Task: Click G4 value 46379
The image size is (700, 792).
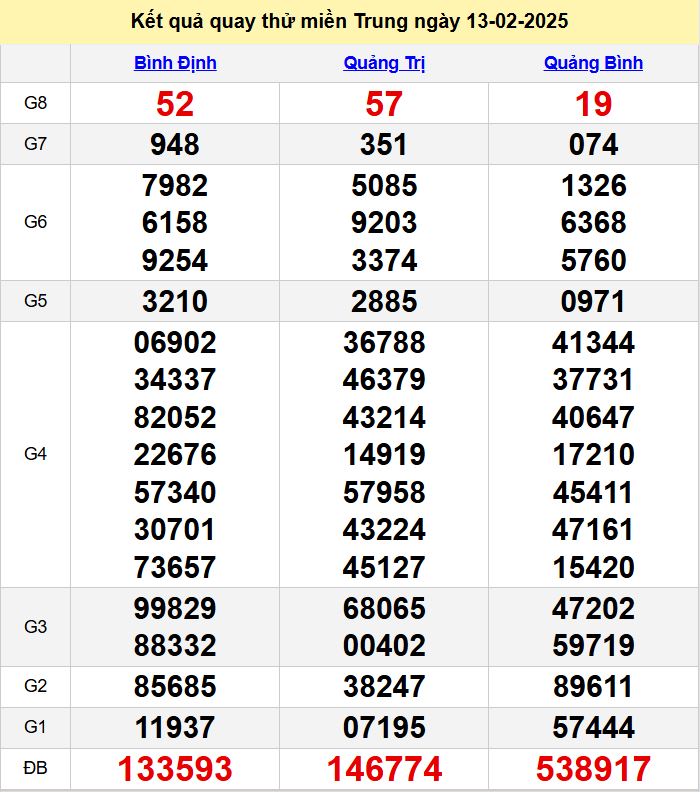Action: [384, 380]
